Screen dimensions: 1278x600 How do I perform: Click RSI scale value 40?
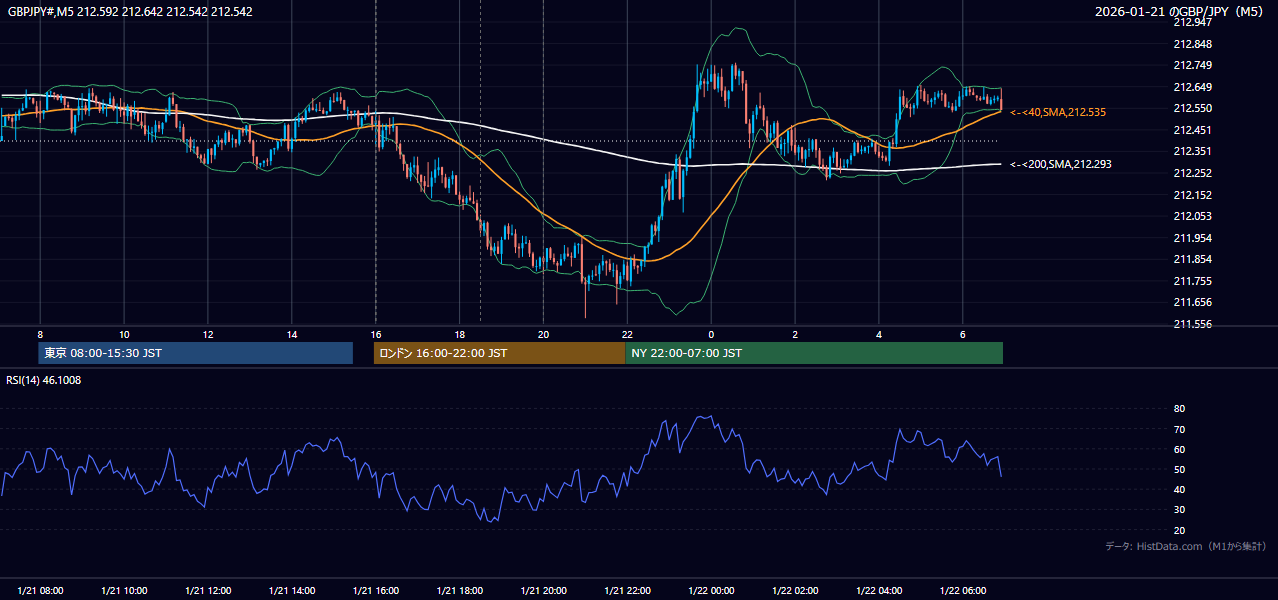click(1179, 489)
